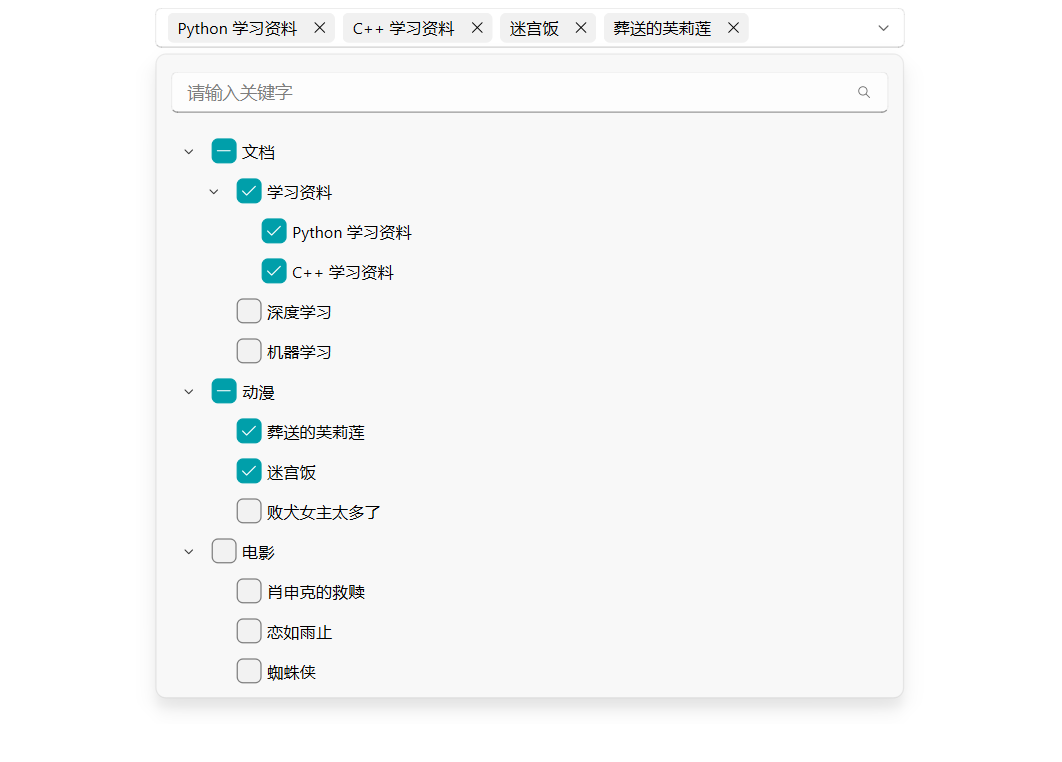Collapse the 电影 tree node
1062x762 pixels.
(188, 551)
